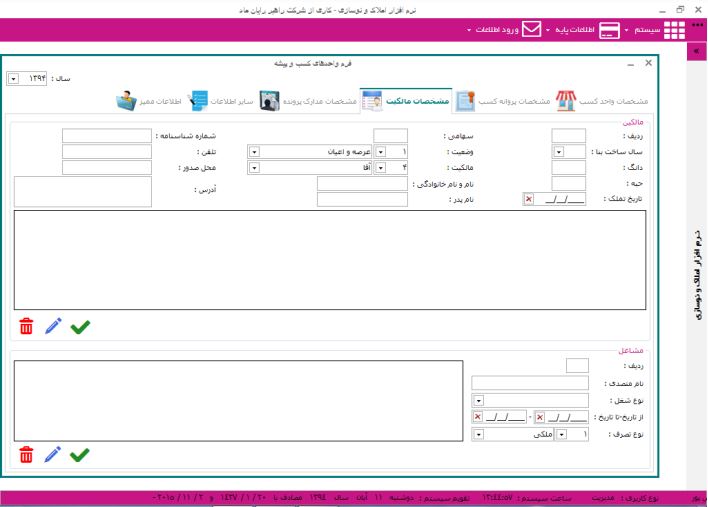Screen dimensions: 708x507
Task: Clear the occupants end date with its X box
Action: [x=477, y=417]
